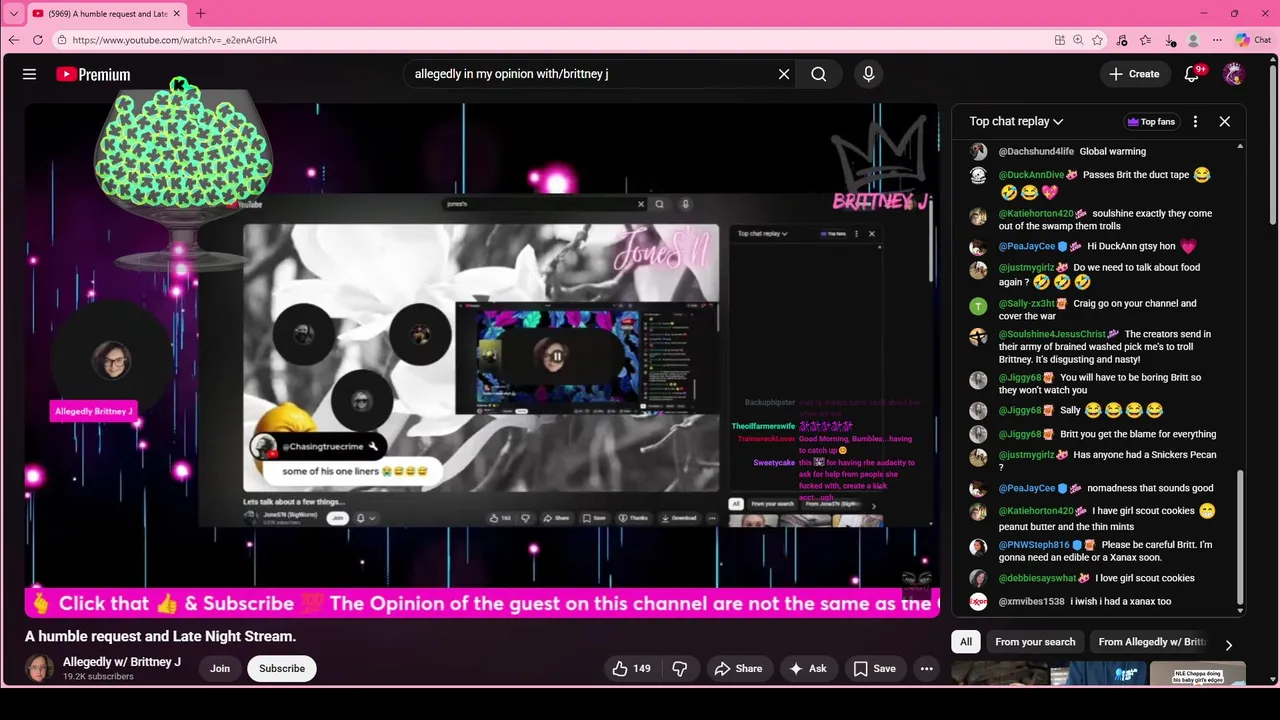Image resolution: width=1280 pixels, height=720 pixels.
Task: Click chat message 'Global warming'
Action: [x=1113, y=152]
